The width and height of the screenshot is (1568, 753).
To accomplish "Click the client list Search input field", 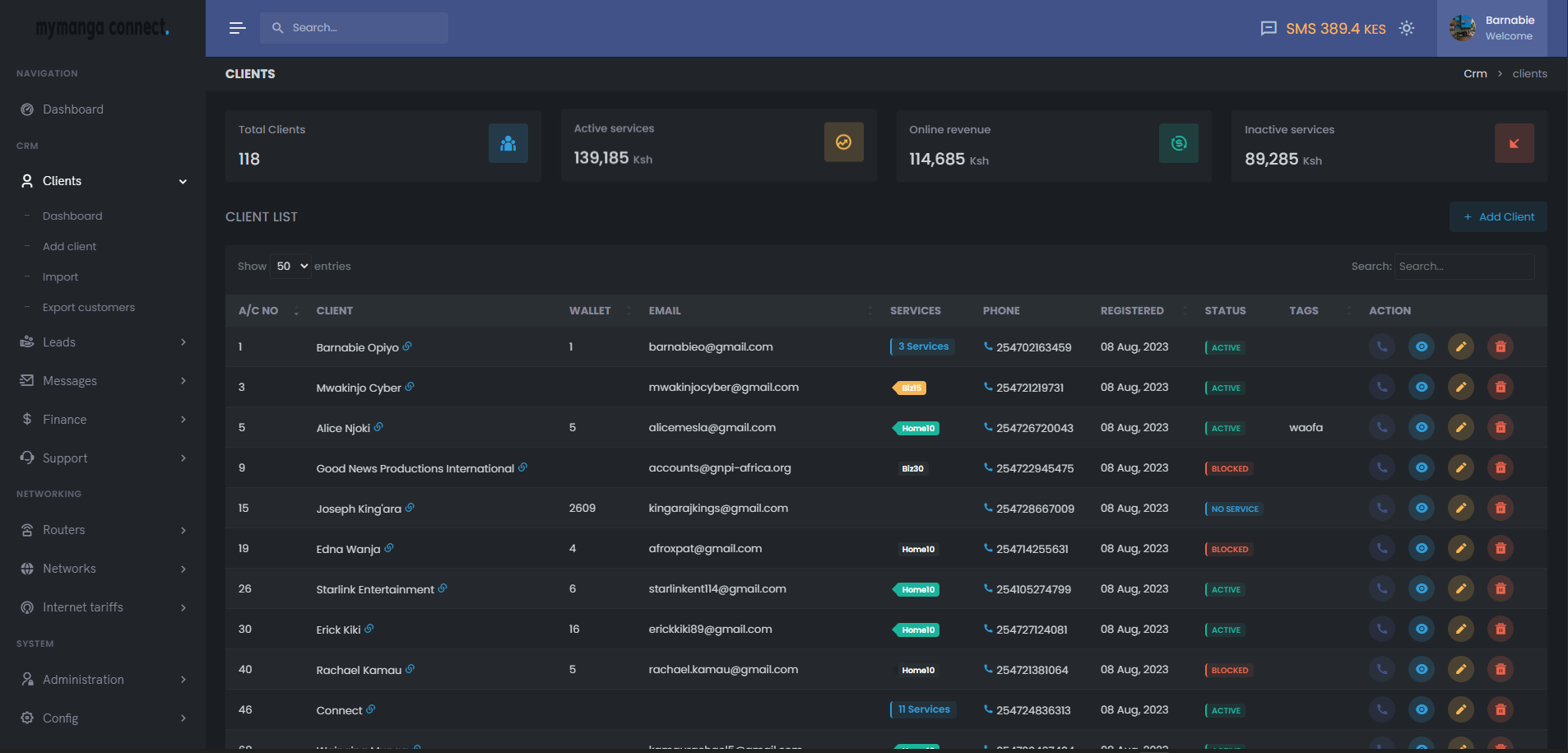I will tap(1463, 267).
